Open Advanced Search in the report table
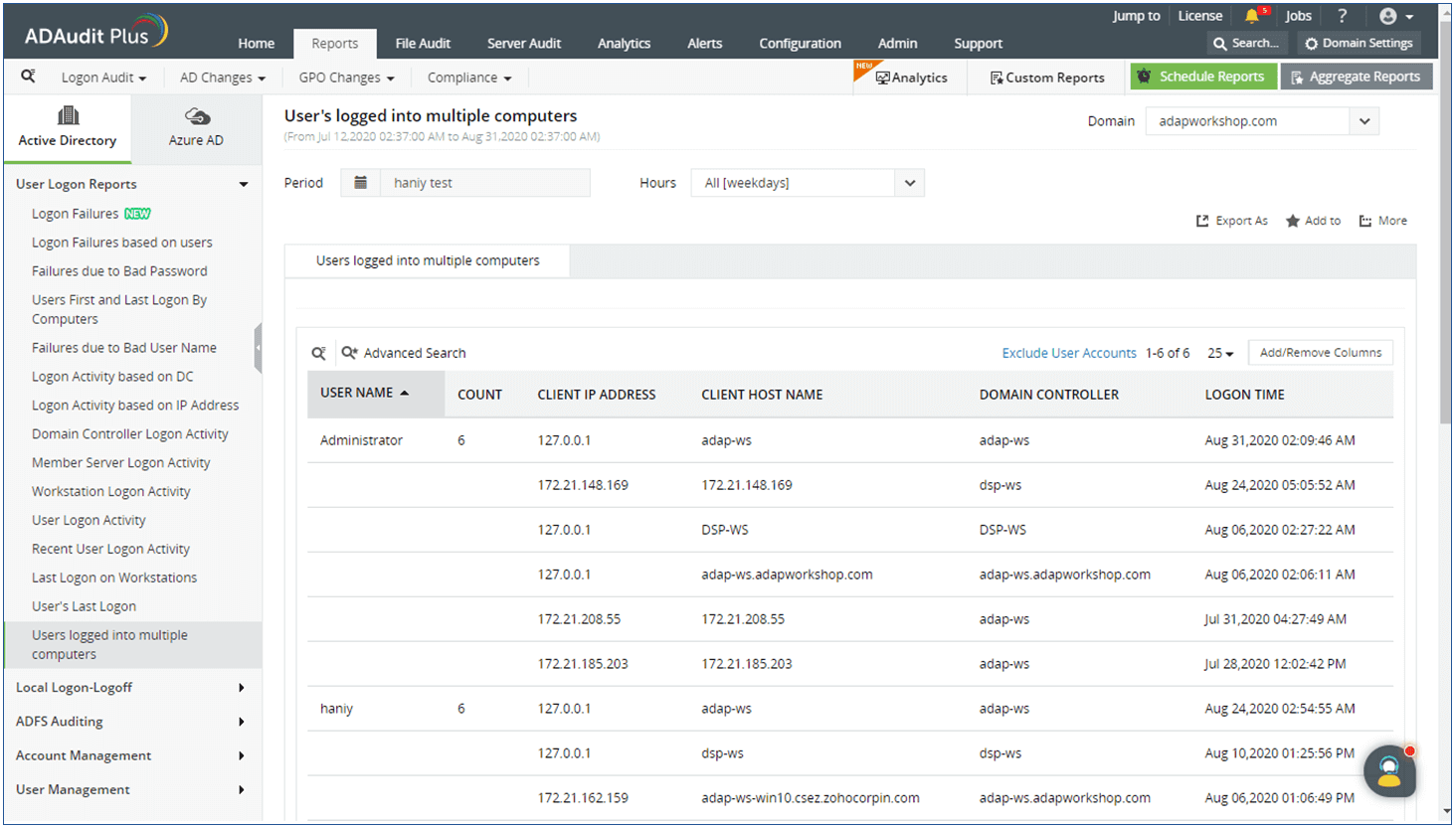The image size is (1456, 828). click(404, 352)
